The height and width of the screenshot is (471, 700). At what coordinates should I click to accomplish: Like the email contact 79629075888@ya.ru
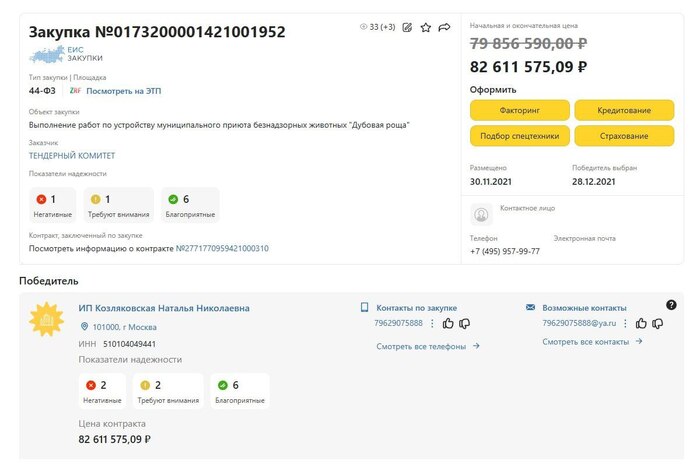click(641, 323)
